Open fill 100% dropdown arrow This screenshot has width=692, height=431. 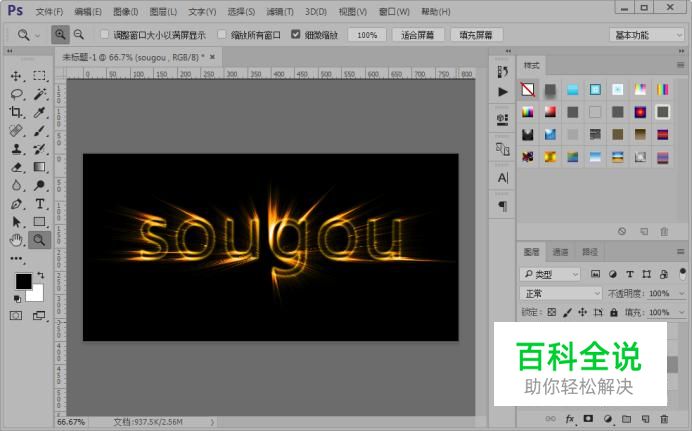click(682, 312)
